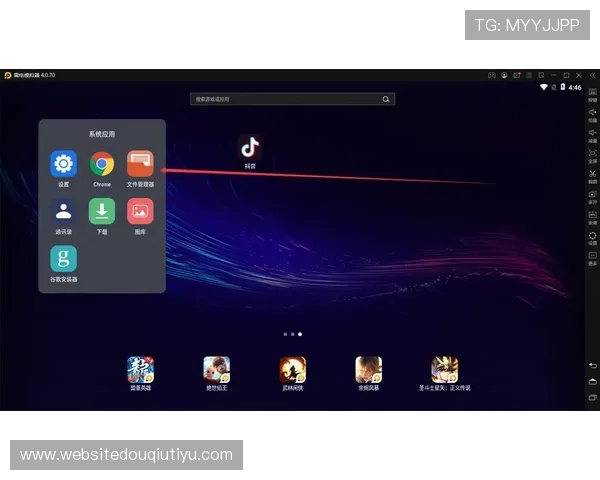Click the search game or app field

pyautogui.click(x=285, y=99)
